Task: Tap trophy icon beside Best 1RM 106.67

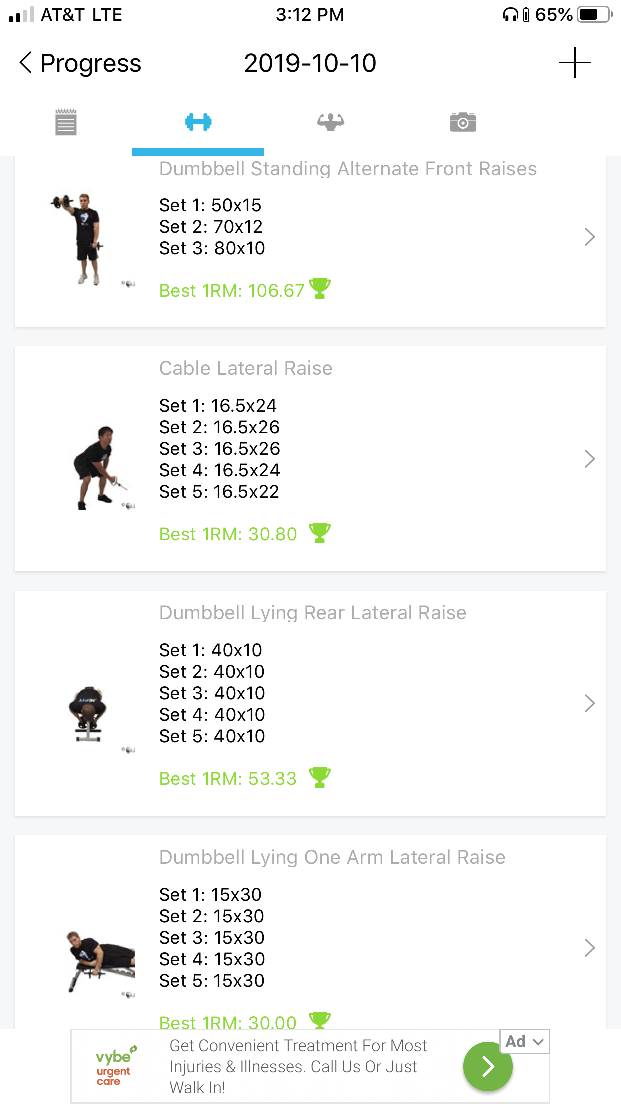Action: pos(320,289)
